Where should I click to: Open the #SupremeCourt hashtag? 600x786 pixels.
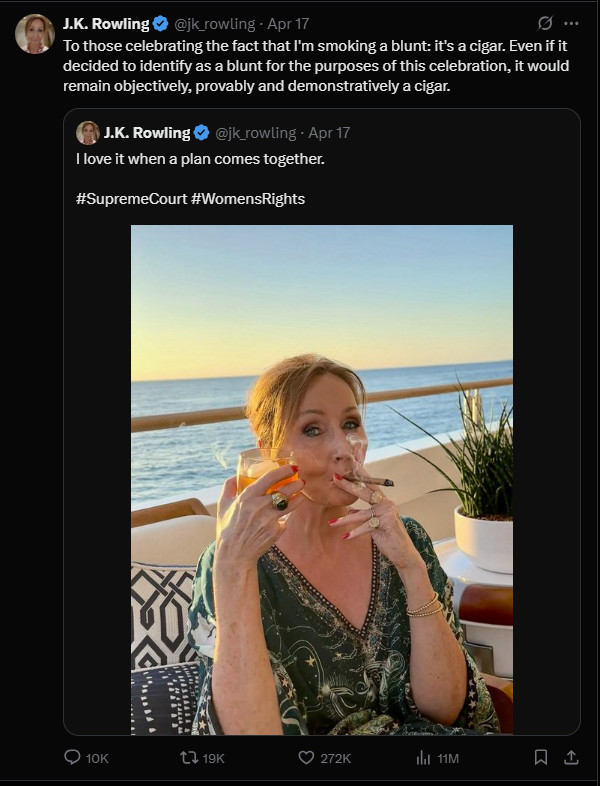(129, 198)
